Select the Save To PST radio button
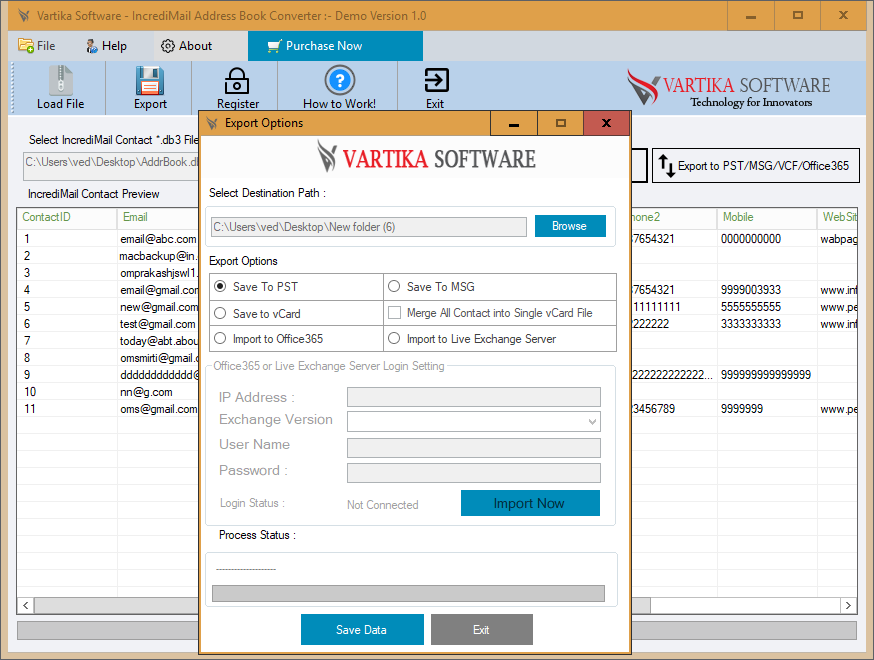Image resolution: width=874 pixels, height=660 pixels. (x=220, y=287)
